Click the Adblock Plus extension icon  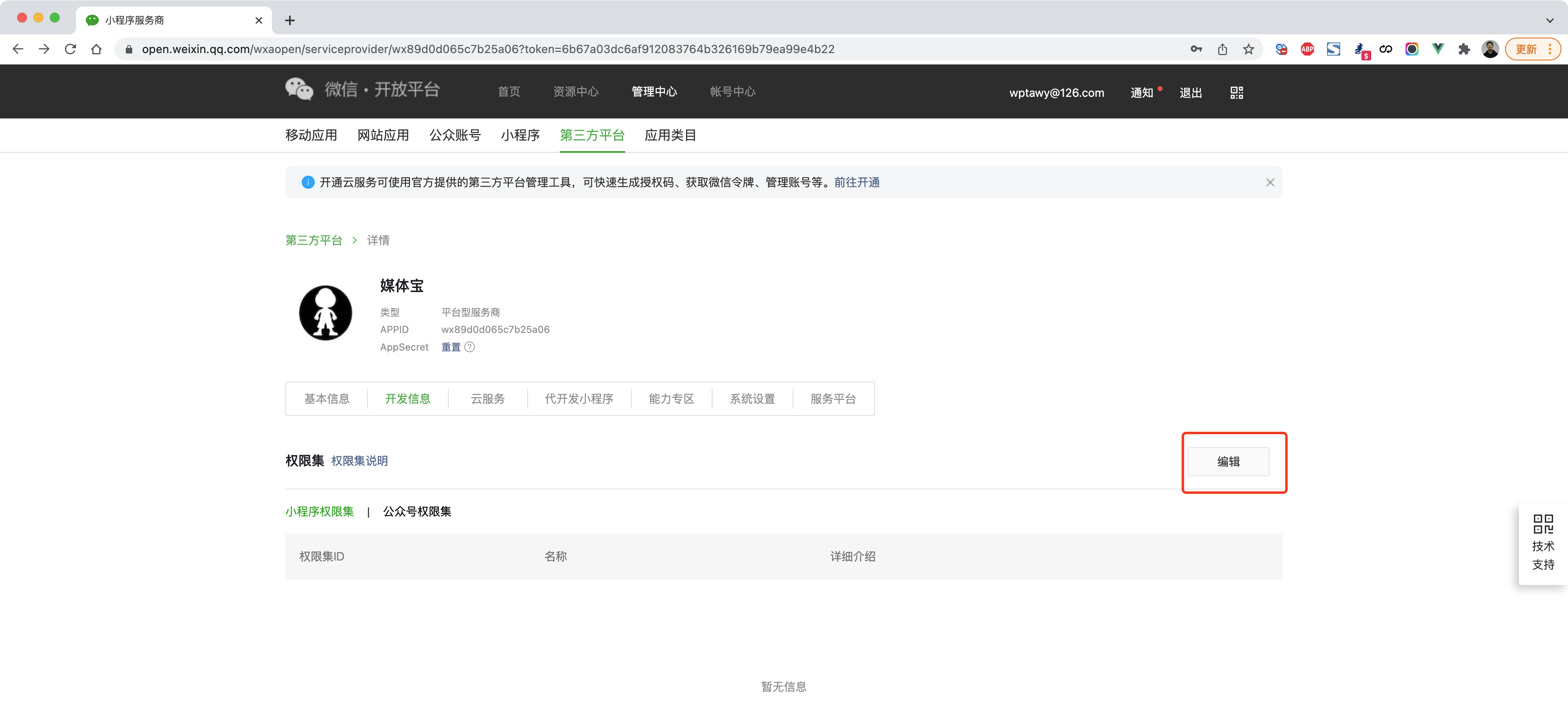(x=1307, y=49)
